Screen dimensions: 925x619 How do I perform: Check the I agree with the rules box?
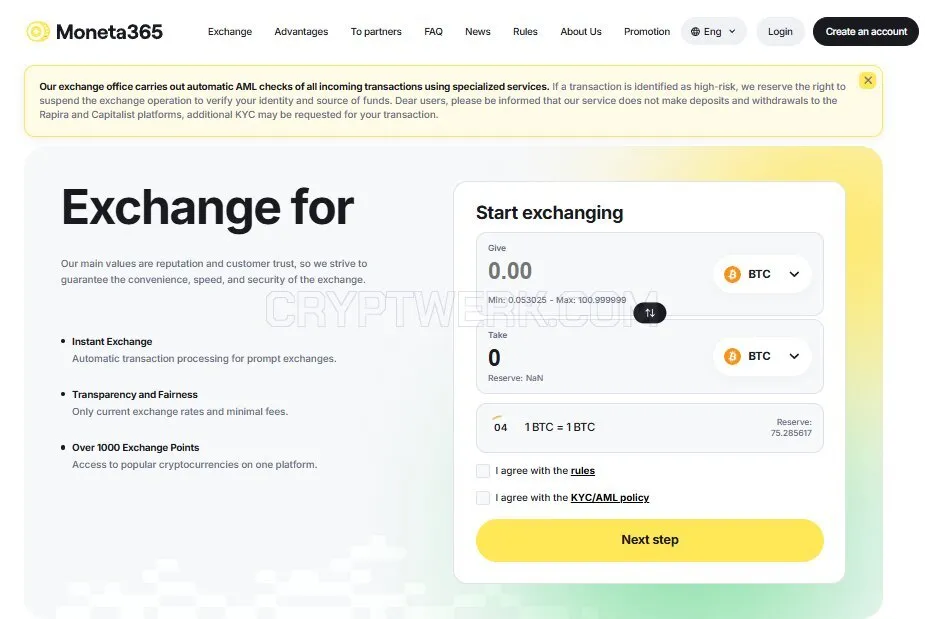[483, 471]
